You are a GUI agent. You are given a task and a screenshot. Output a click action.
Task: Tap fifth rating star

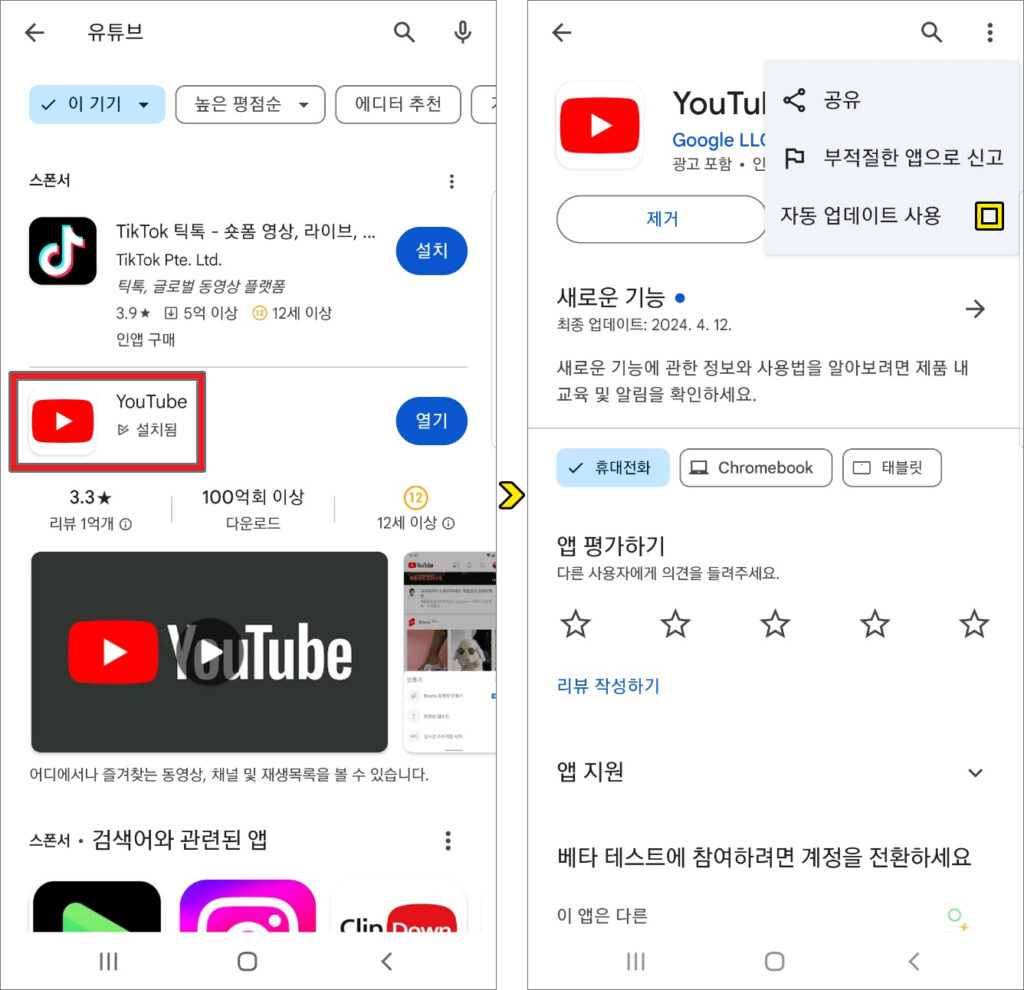pos(974,624)
